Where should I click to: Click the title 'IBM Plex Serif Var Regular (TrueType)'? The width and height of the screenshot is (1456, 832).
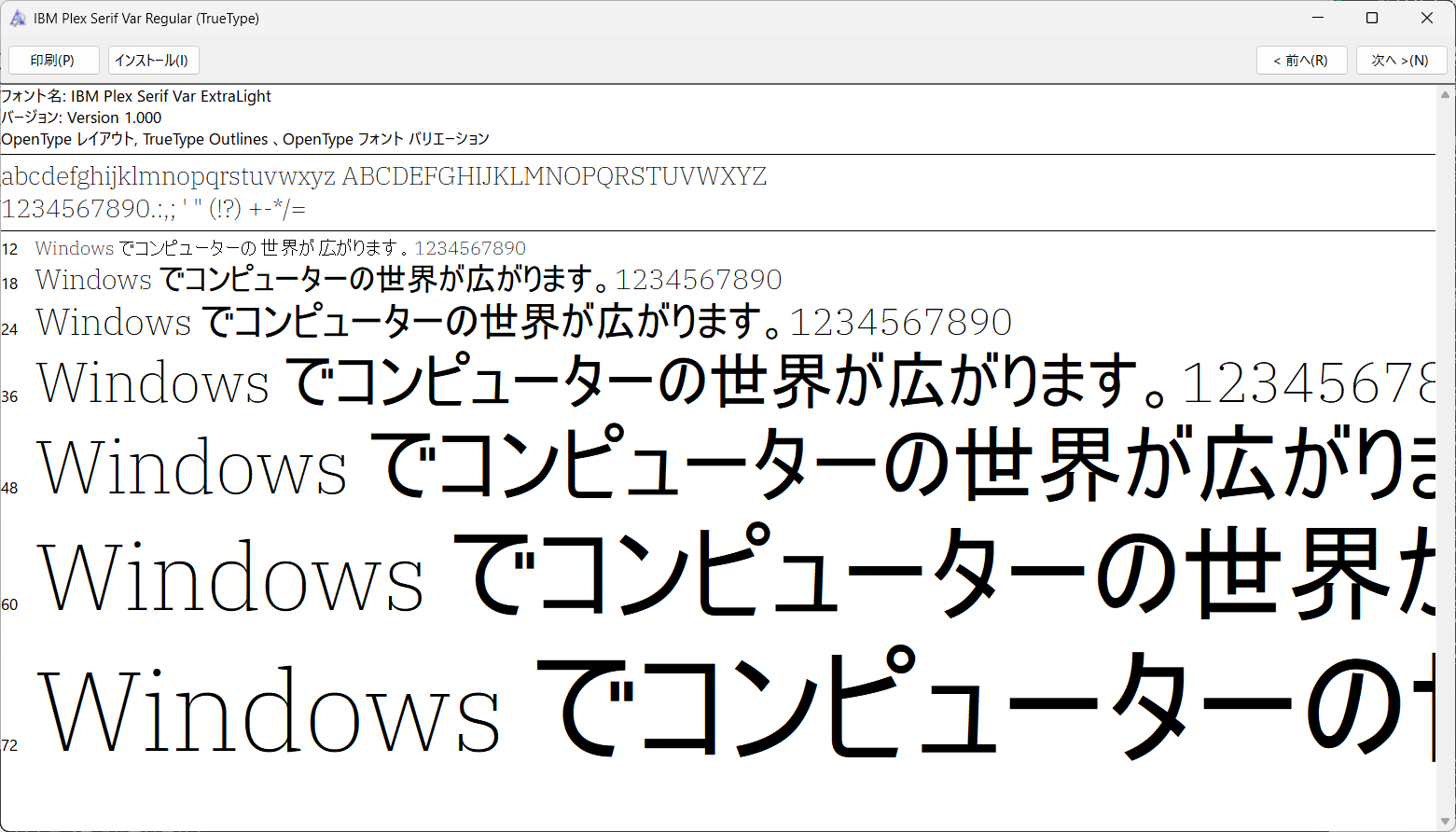[x=146, y=19]
